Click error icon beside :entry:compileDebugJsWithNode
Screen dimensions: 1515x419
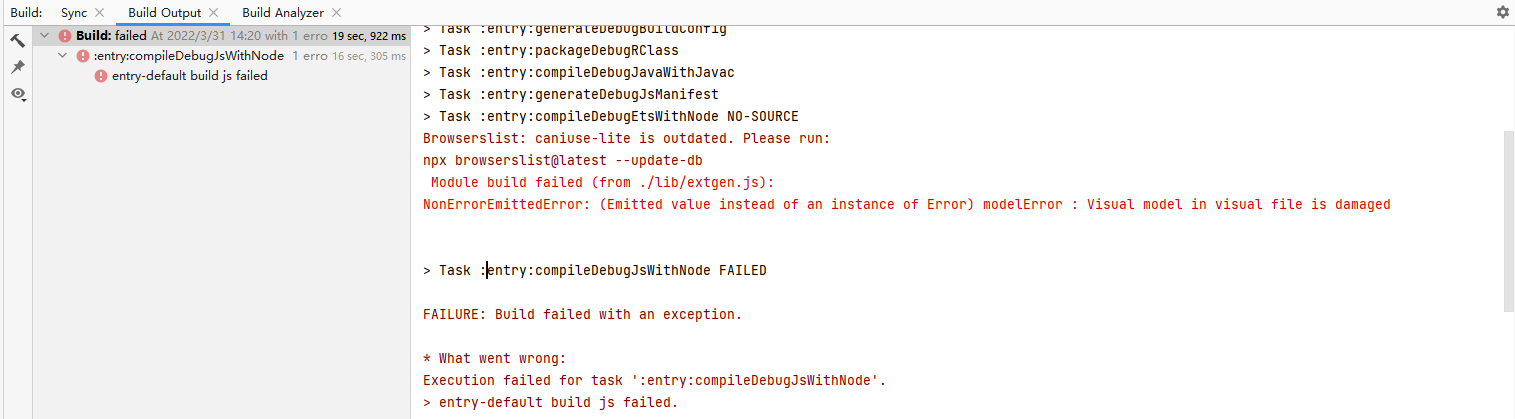coord(83,56)
